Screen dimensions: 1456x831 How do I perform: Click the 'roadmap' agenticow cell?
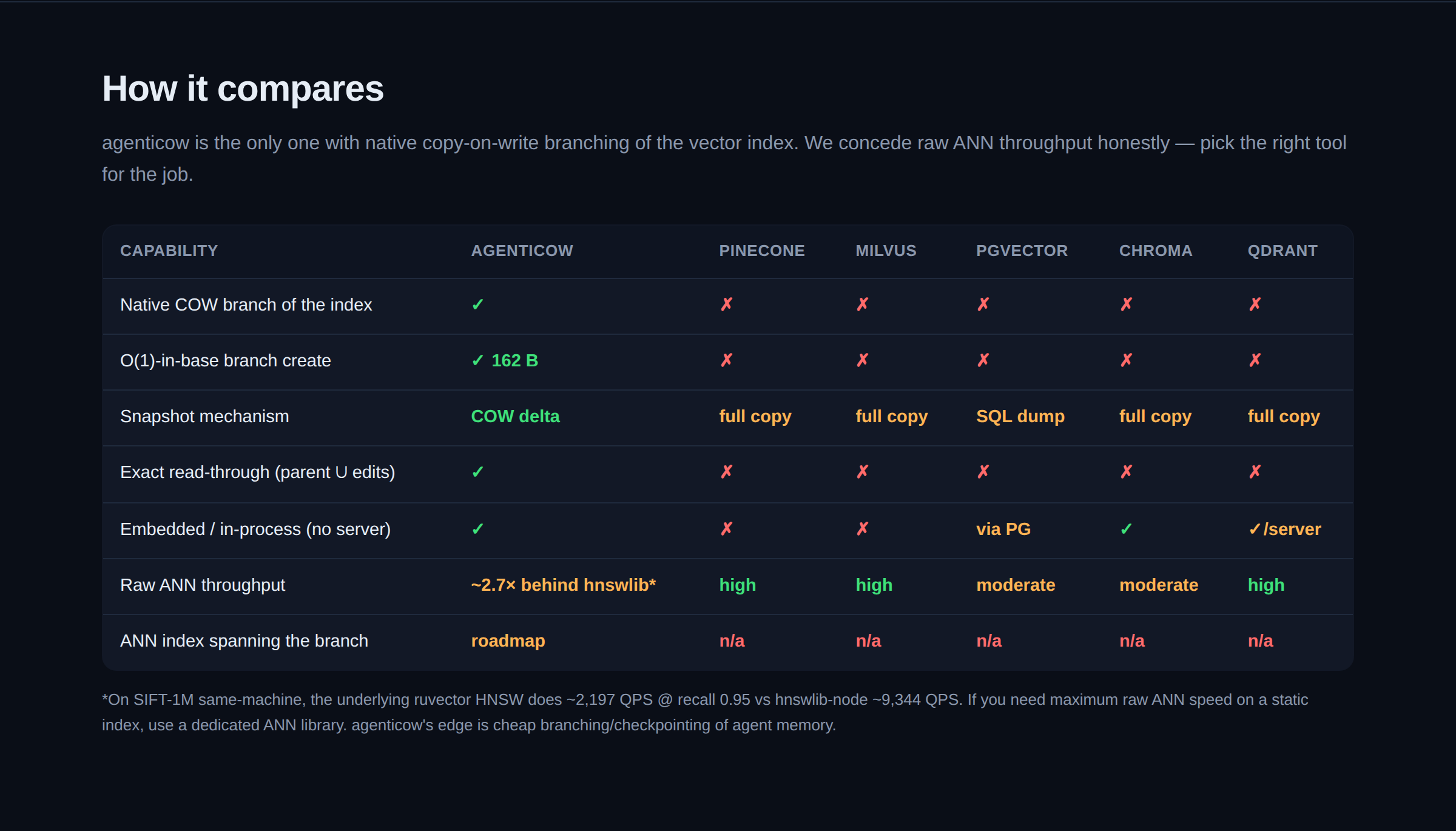pos(508,641)
